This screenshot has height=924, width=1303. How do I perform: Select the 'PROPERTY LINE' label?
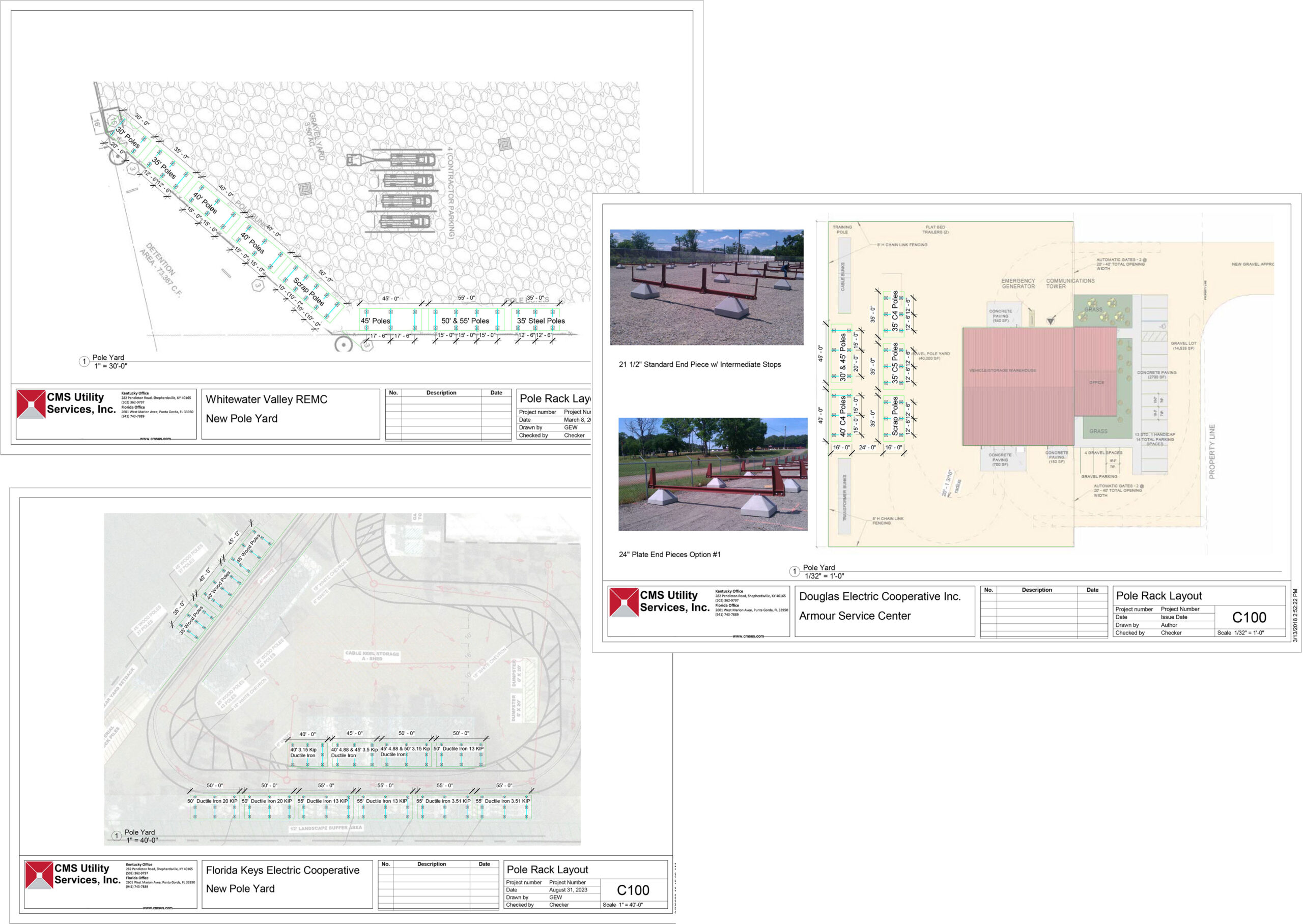click(x=1211, y=452)
